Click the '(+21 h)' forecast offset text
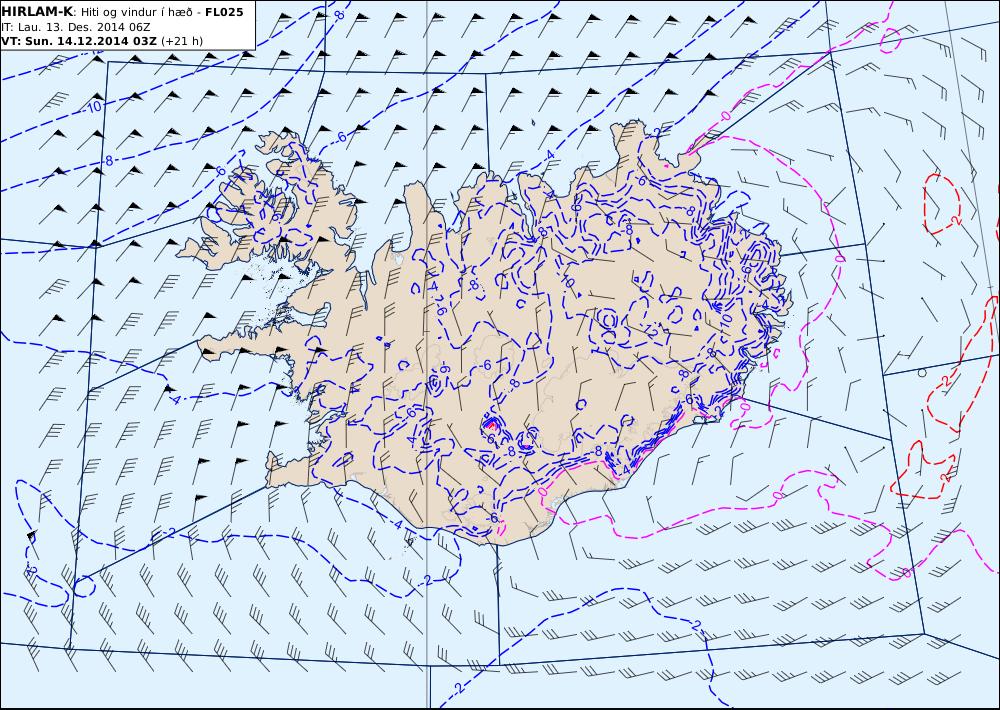The image size is (1000, 710). click(182, 41)
